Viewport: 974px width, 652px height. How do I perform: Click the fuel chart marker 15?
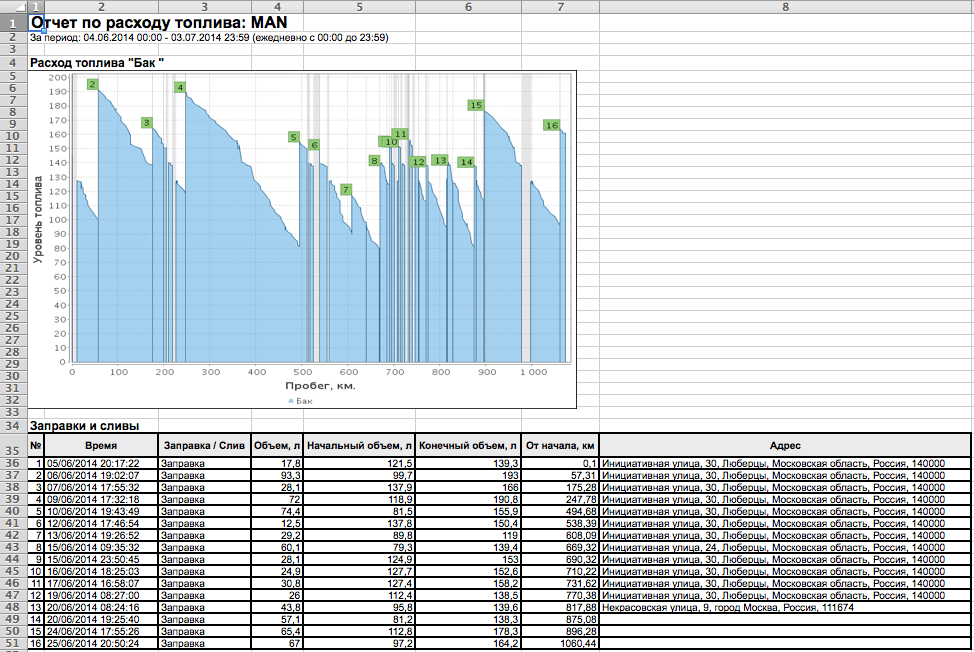coord(476,106)
